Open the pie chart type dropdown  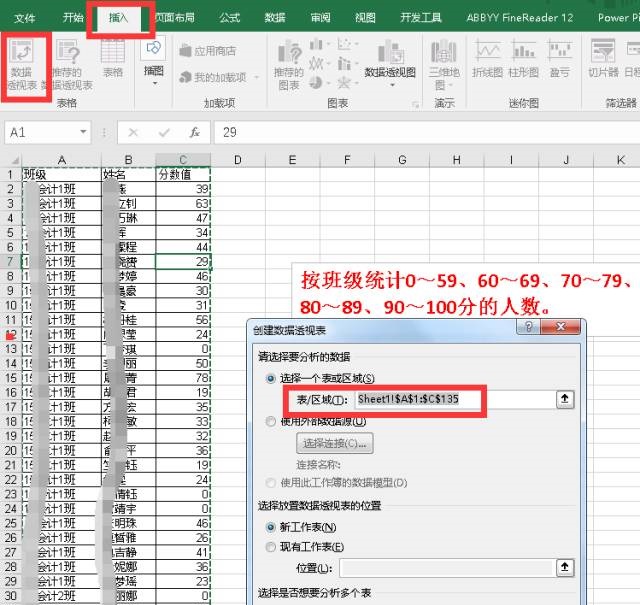tap(320, 83)
